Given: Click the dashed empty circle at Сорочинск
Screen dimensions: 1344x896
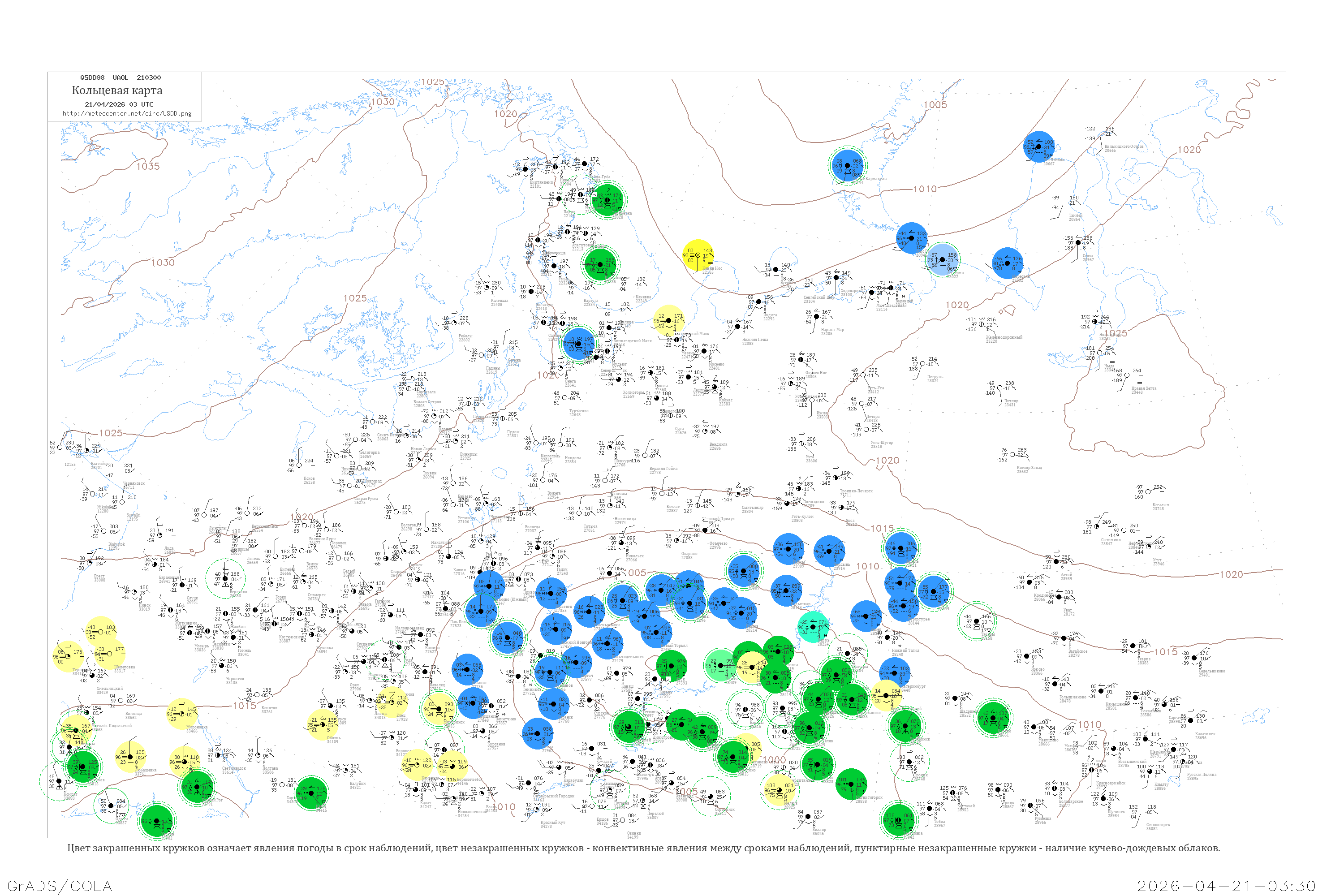Looking at the screenshot, I should click(710, 796).
